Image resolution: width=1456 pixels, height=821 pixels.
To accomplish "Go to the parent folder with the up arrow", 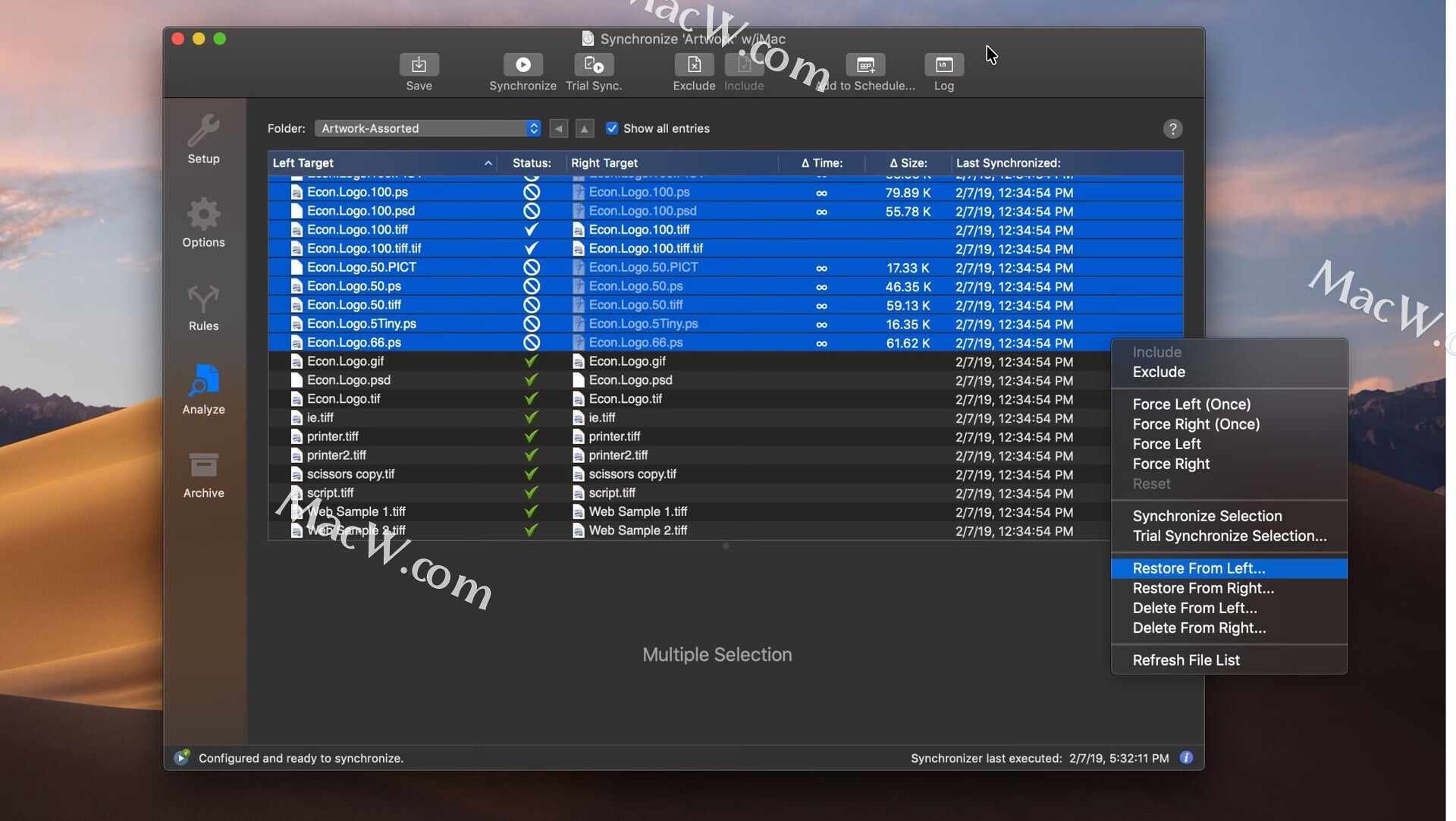I will pyautogui.click(x=584, y=129).
